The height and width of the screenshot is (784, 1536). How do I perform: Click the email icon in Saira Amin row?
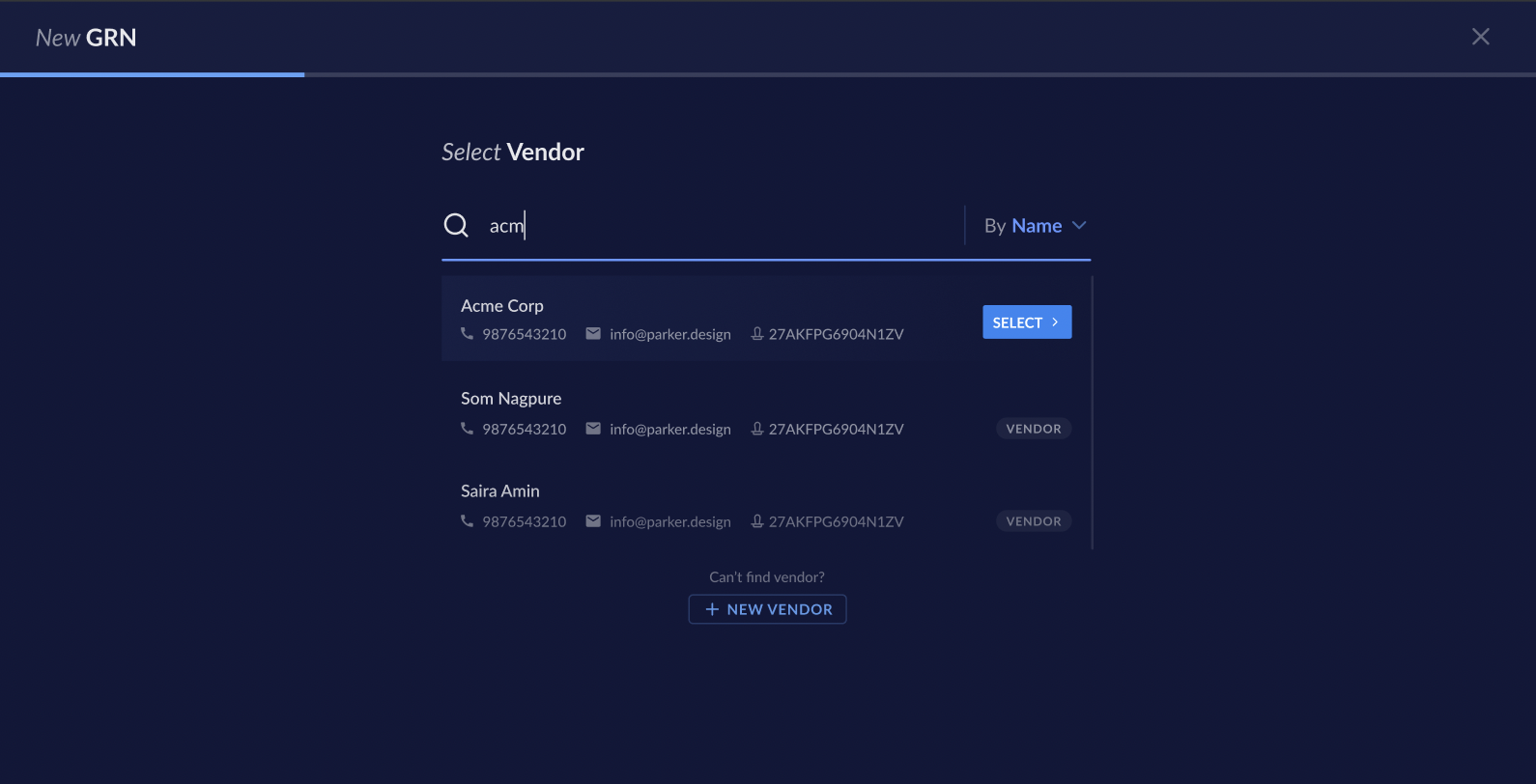point(593,520)
